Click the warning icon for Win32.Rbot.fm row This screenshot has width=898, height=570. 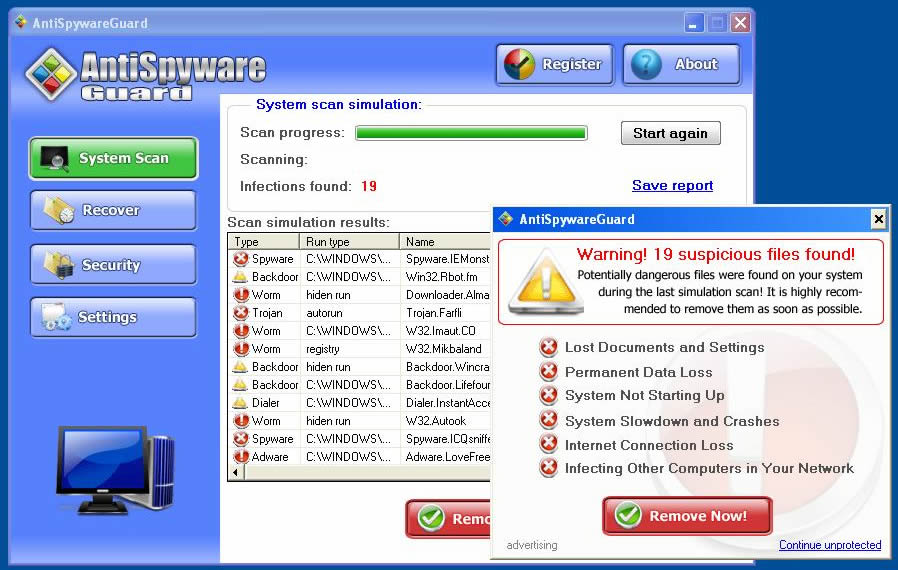241,277
